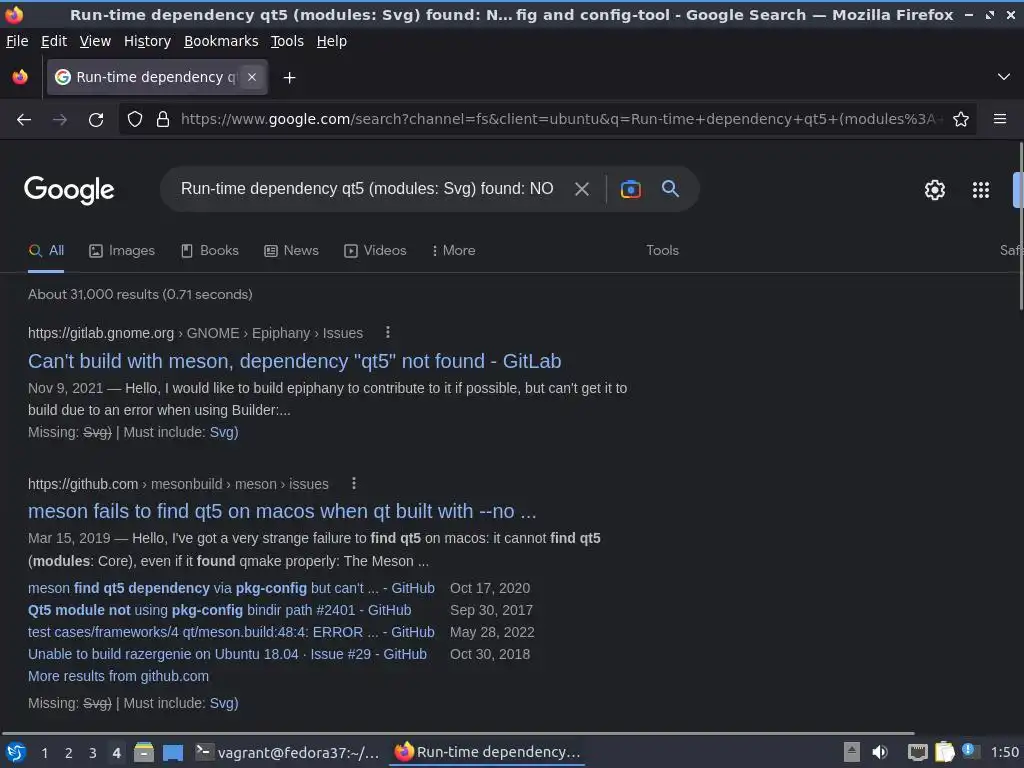This screenshot has width=1024, height=768.
Task: Open the Edit menu
Action: pyautogui.click(x=54, y=41)
